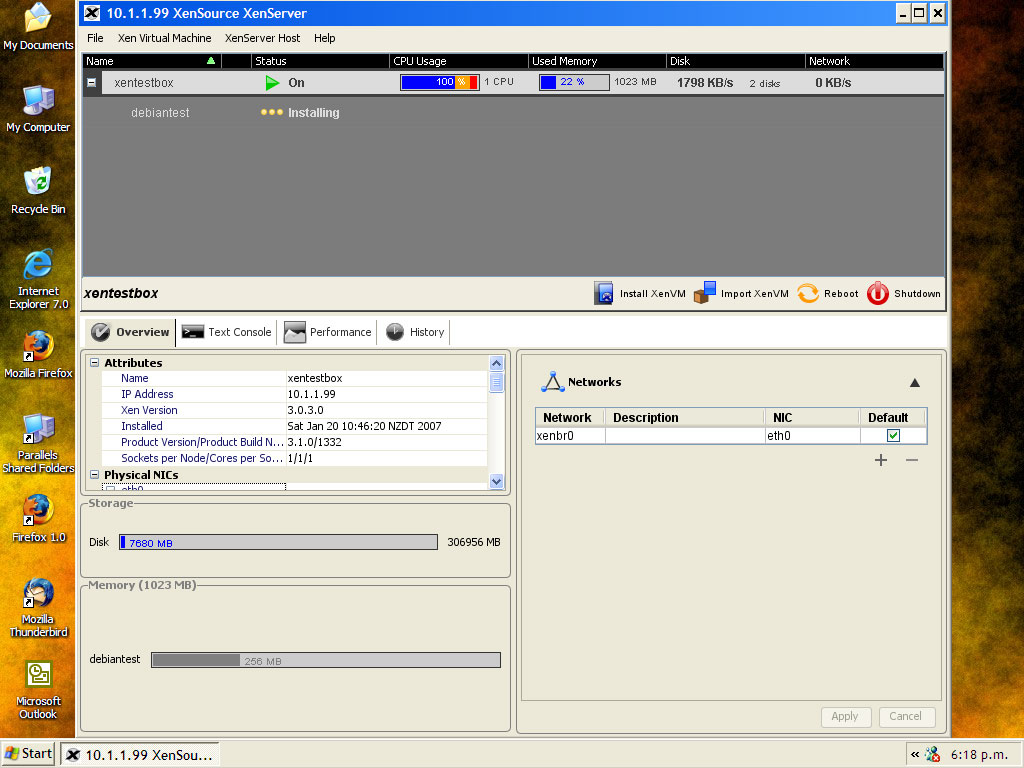Viewport: 1024px width, 768px height.
Task: Click the orange Reboot arrows icon
Action: point(808,293)
